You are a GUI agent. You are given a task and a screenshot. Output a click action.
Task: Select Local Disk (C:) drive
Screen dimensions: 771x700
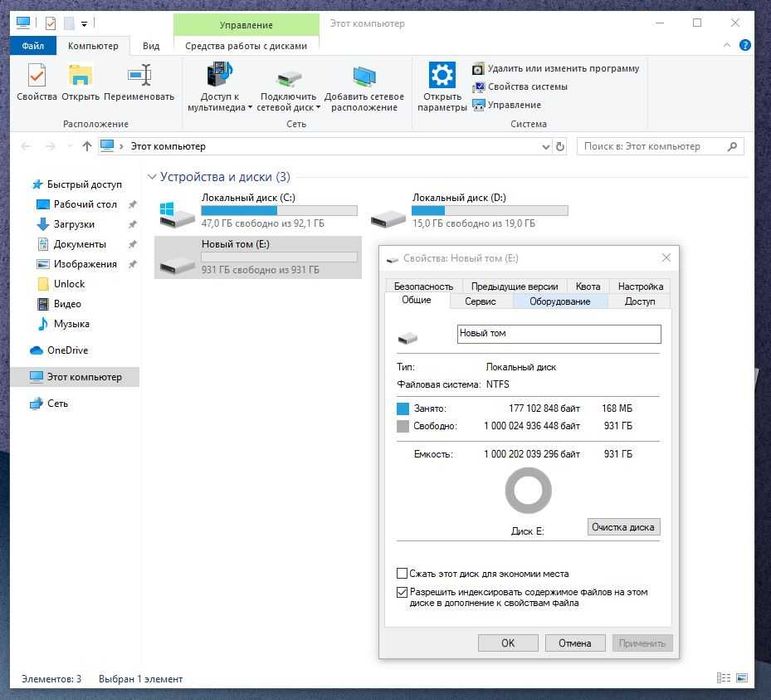click(x=258, y=210)
